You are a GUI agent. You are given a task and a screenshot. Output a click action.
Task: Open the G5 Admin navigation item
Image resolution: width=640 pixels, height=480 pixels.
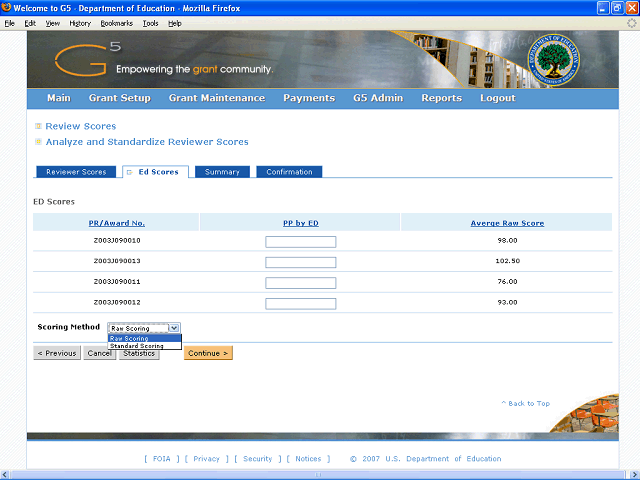(x=378, y=98)
